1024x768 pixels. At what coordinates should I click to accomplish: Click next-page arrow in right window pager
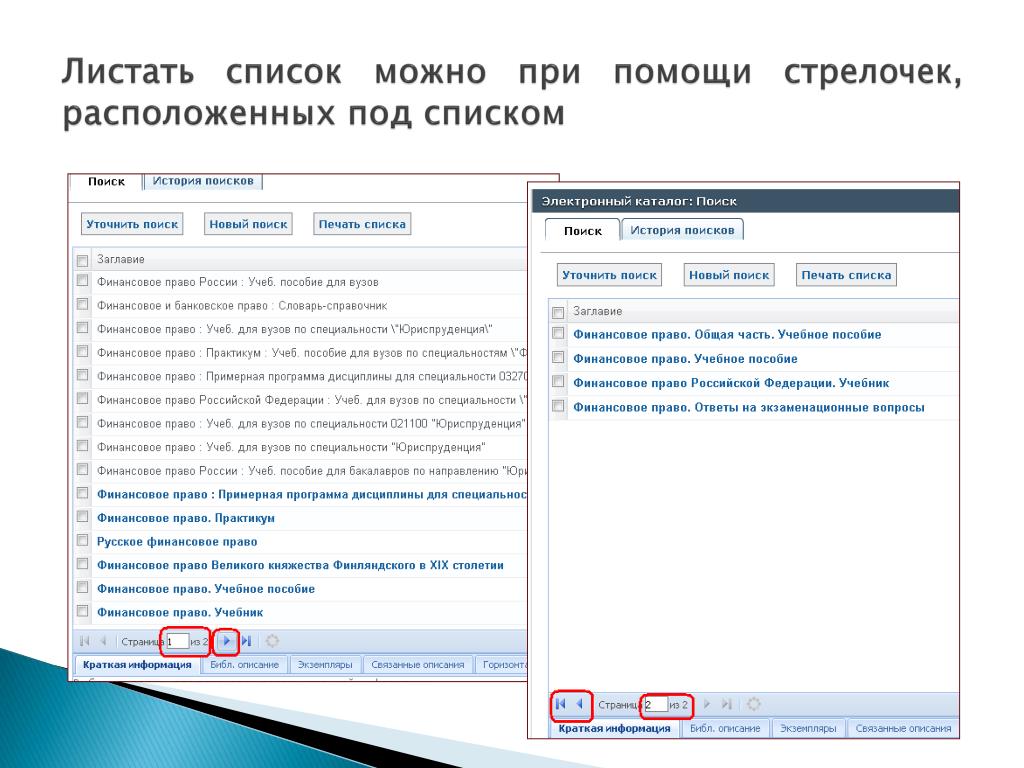(707, 704)
